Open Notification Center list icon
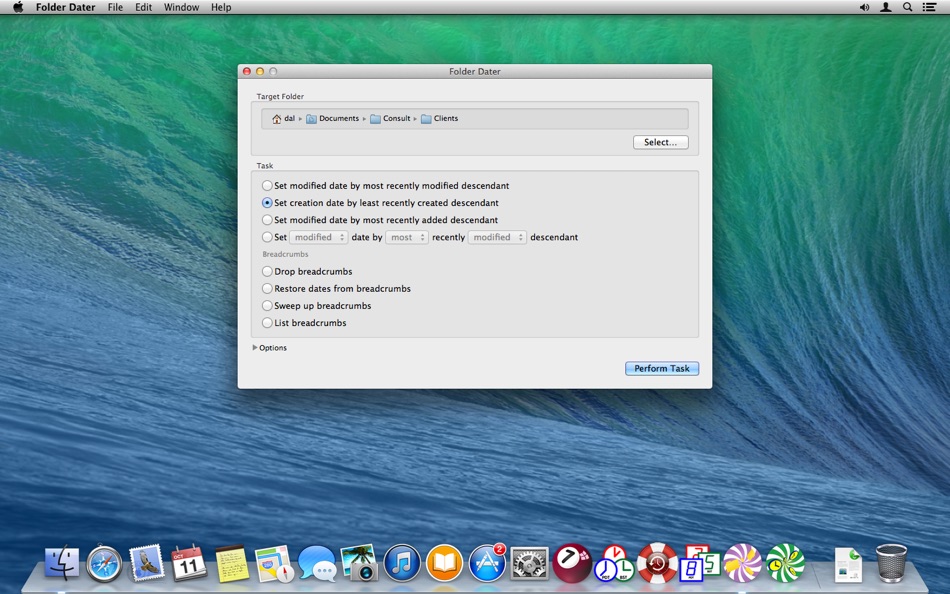This screenshot has width=950, height=594. click(x=929, y=7)
